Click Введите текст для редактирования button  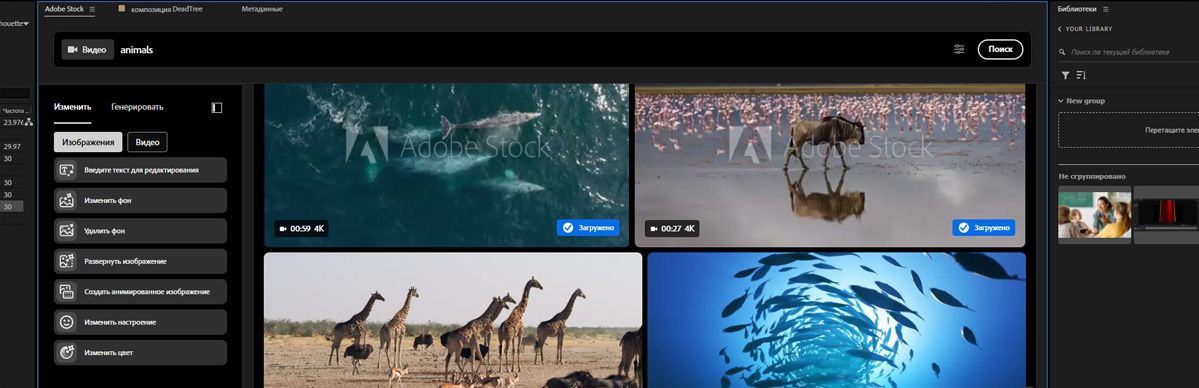click(141, 170)
